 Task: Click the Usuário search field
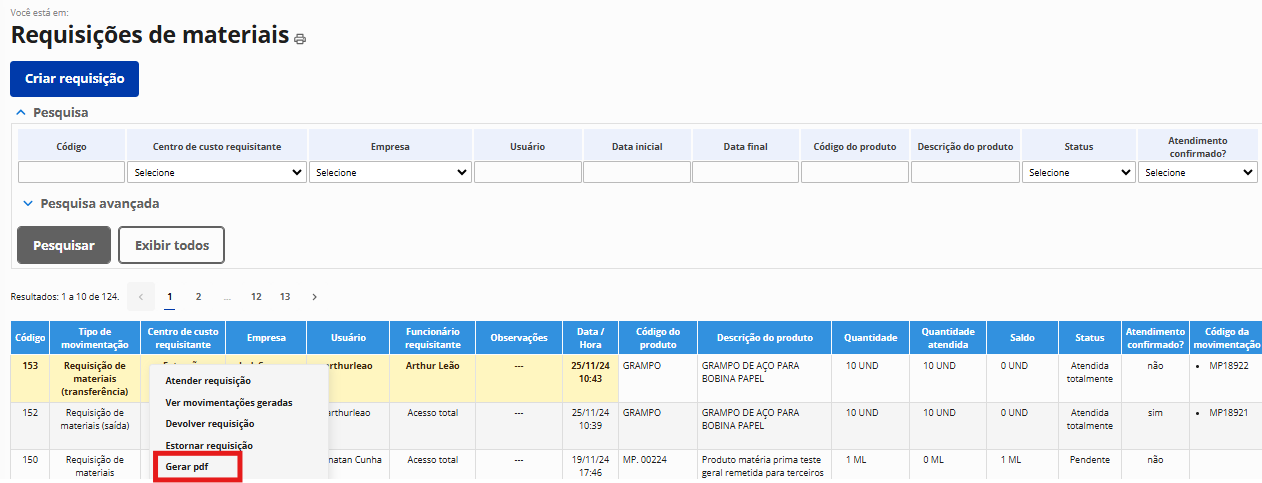528,172
